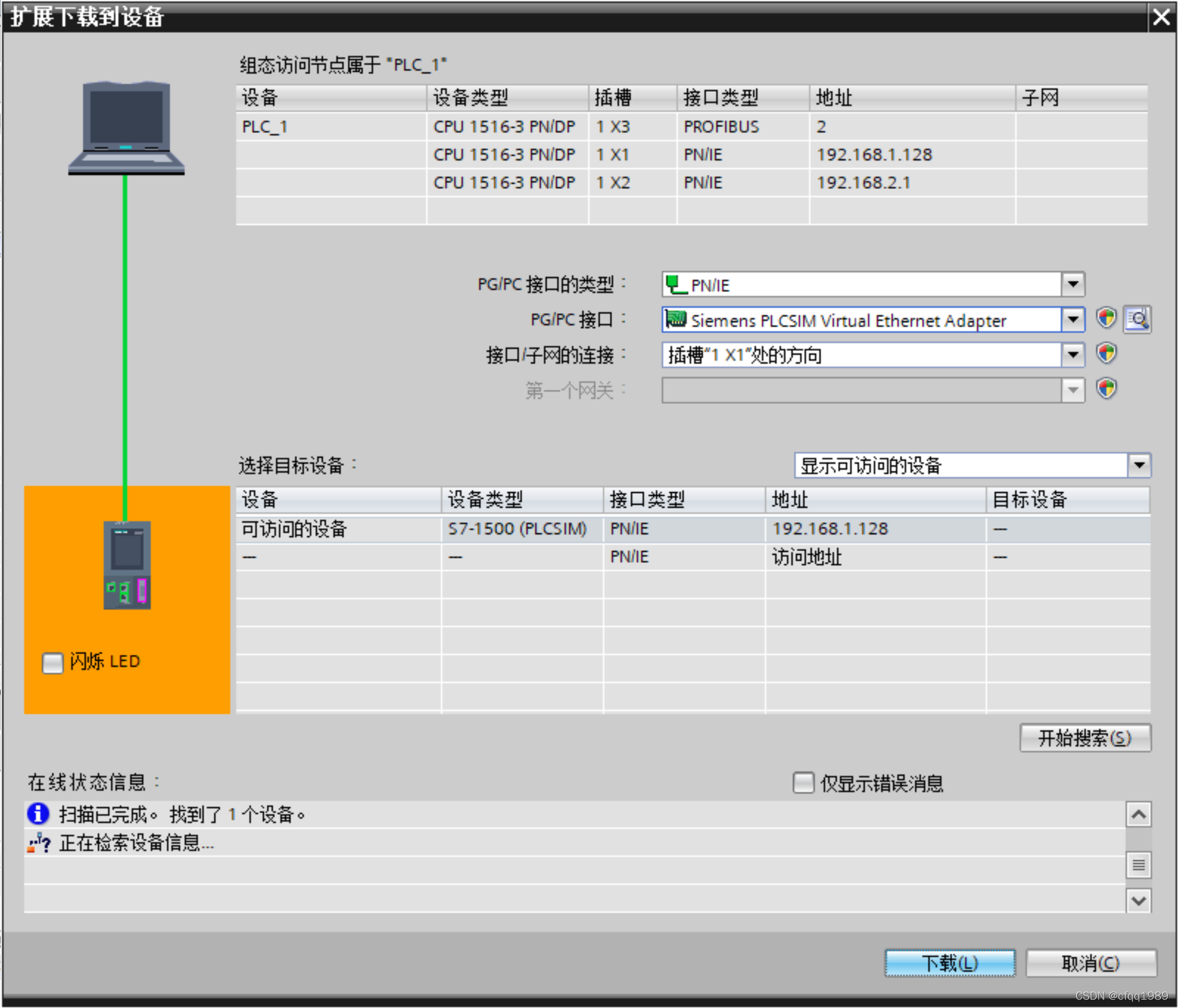Click 取消 button
The image size is (1178, 1008).
pyautogui.click(x=1090, y=963)
